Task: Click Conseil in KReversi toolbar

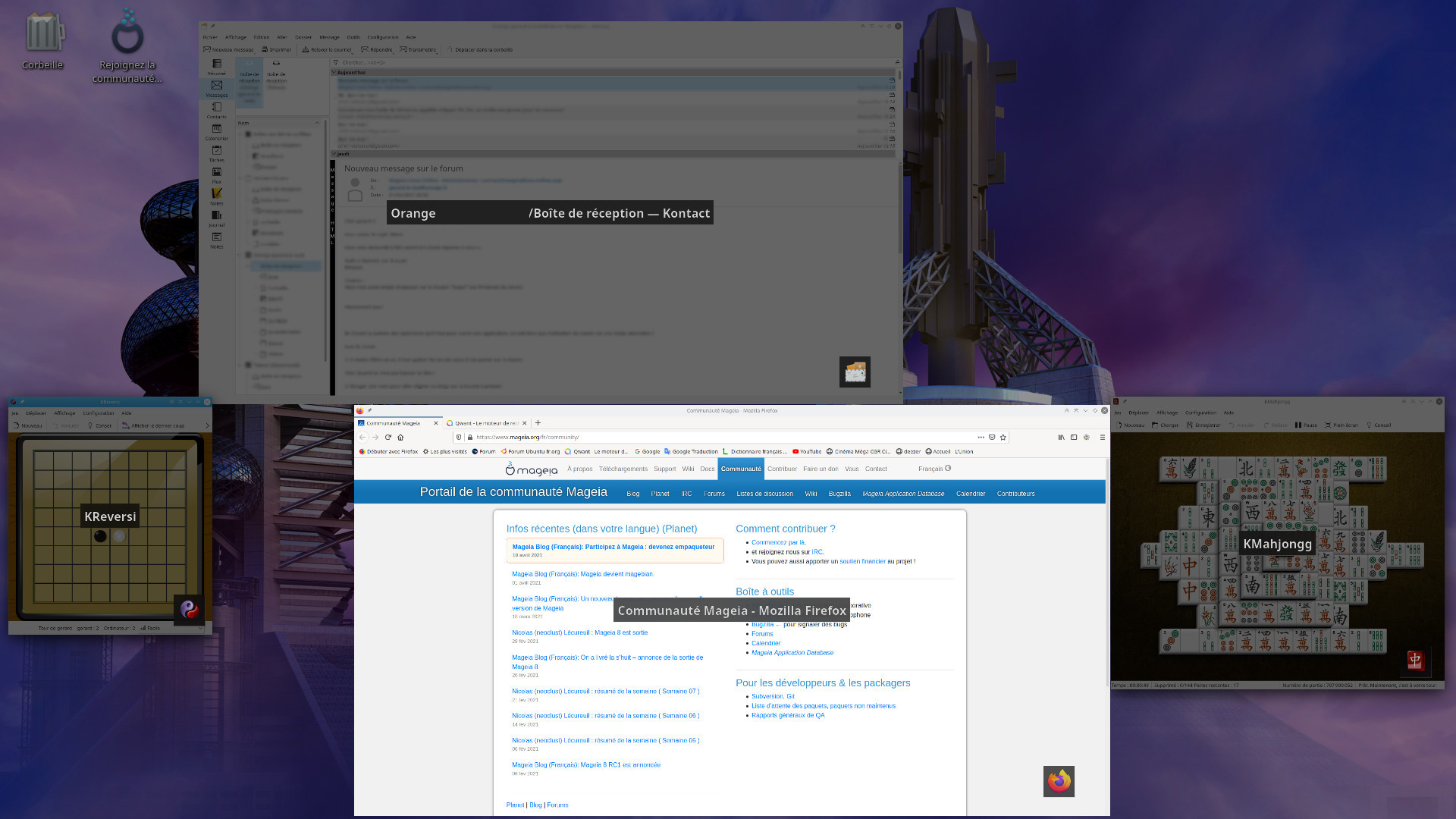Action: [100, 425]
